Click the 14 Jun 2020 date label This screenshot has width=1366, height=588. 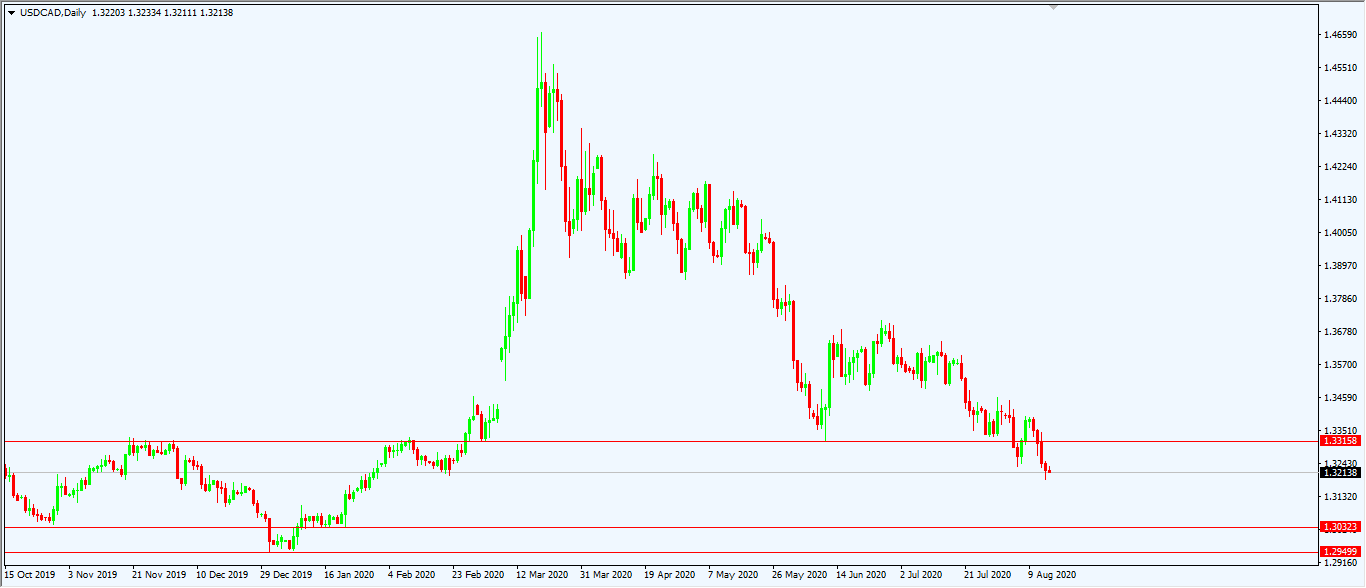(x=862, y=575)
